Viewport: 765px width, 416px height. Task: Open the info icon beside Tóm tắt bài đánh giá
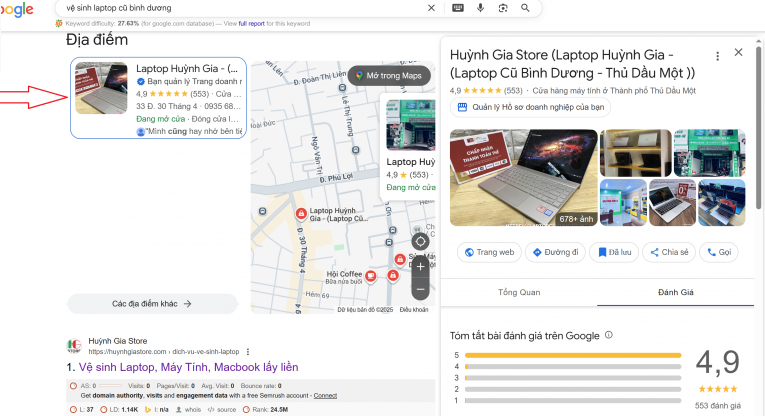point(608,335)
